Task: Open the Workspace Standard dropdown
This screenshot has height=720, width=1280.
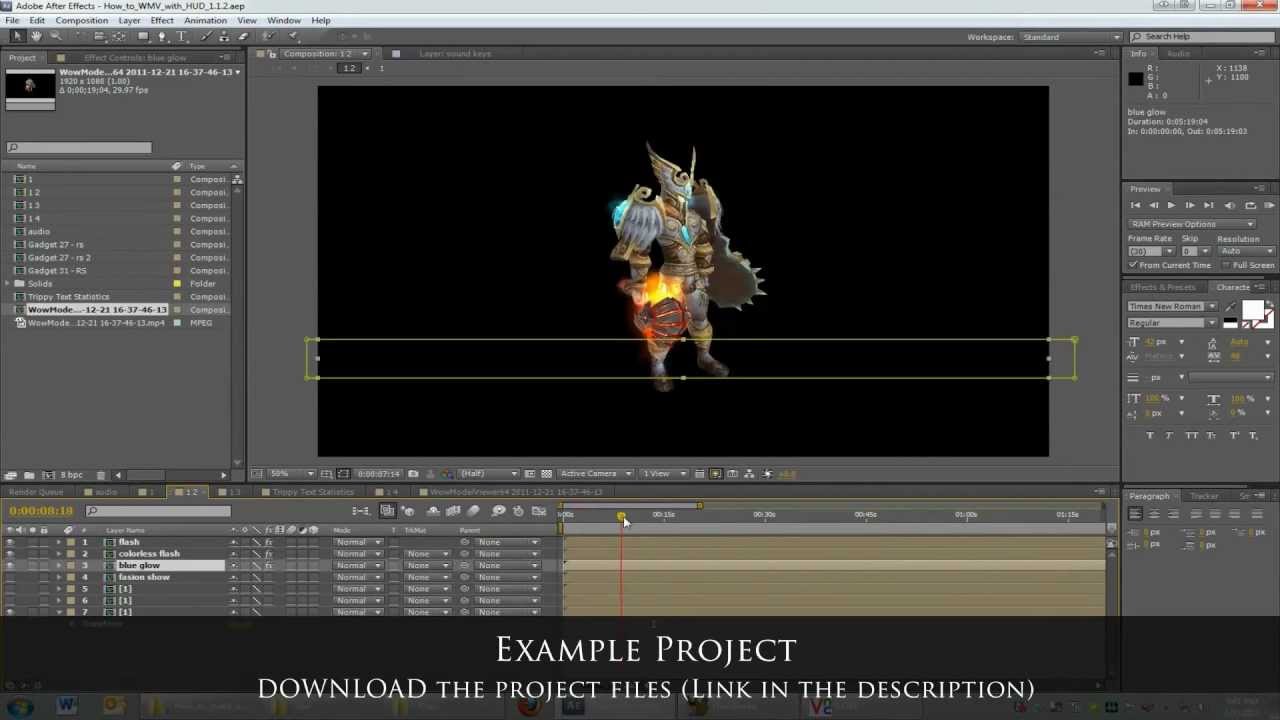Action: [1070, 37]
